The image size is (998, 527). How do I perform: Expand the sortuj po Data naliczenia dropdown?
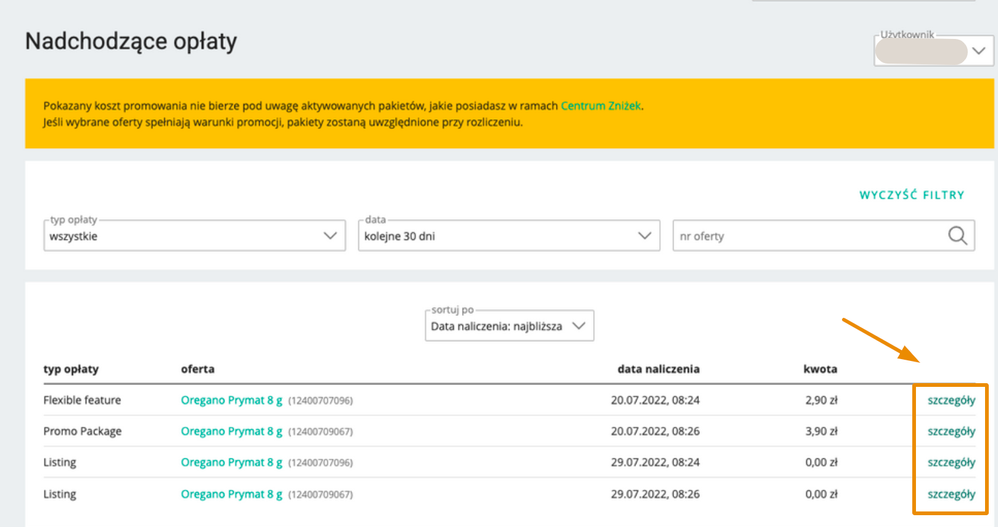tap(509, 325)
